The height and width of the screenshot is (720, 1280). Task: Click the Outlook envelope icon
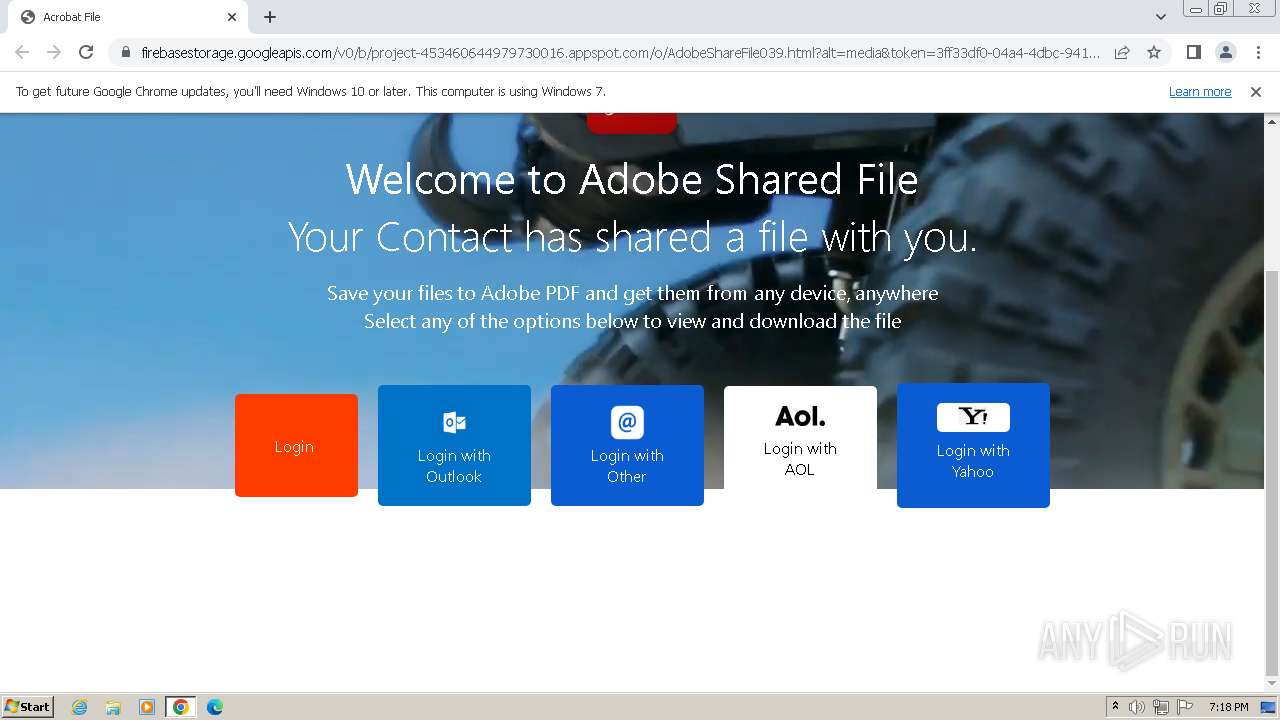tap(454, 422)
